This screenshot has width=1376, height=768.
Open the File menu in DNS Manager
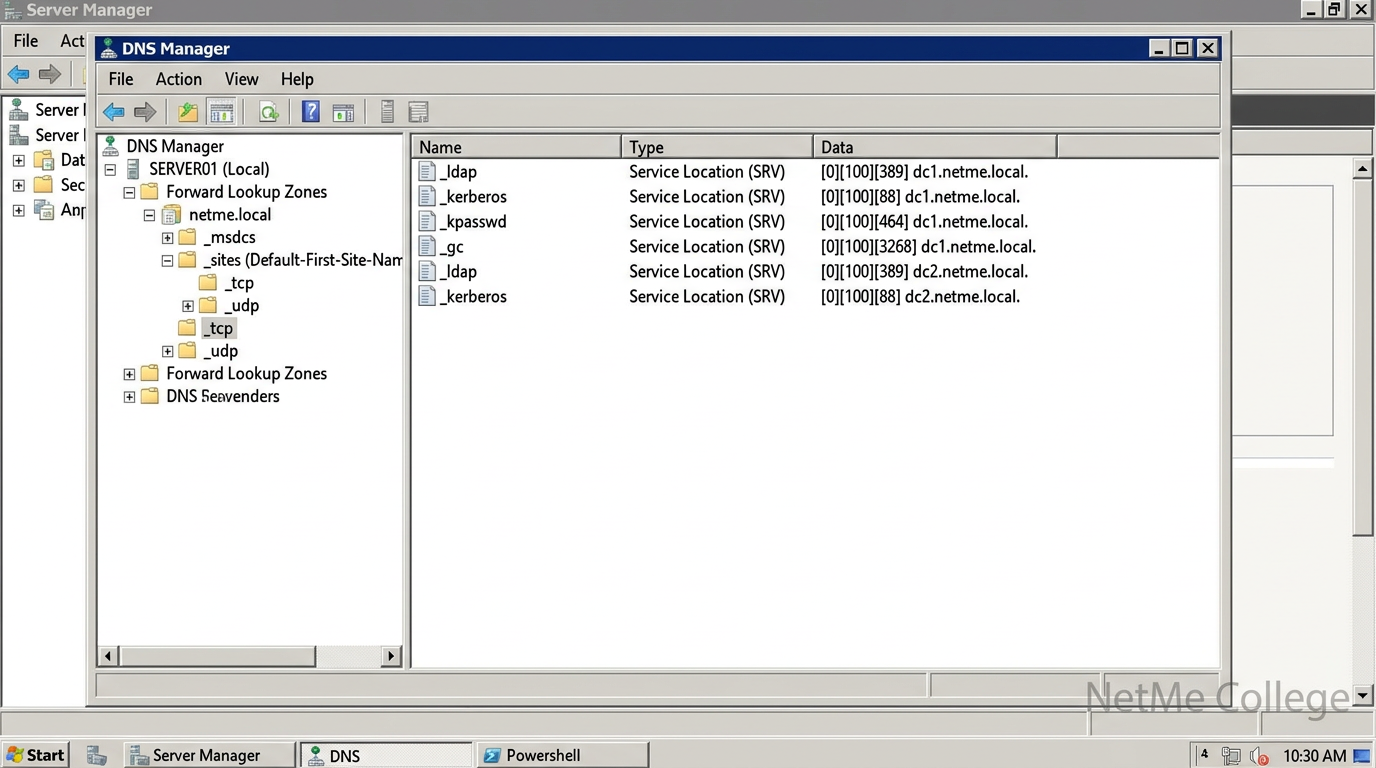(121, 79)
